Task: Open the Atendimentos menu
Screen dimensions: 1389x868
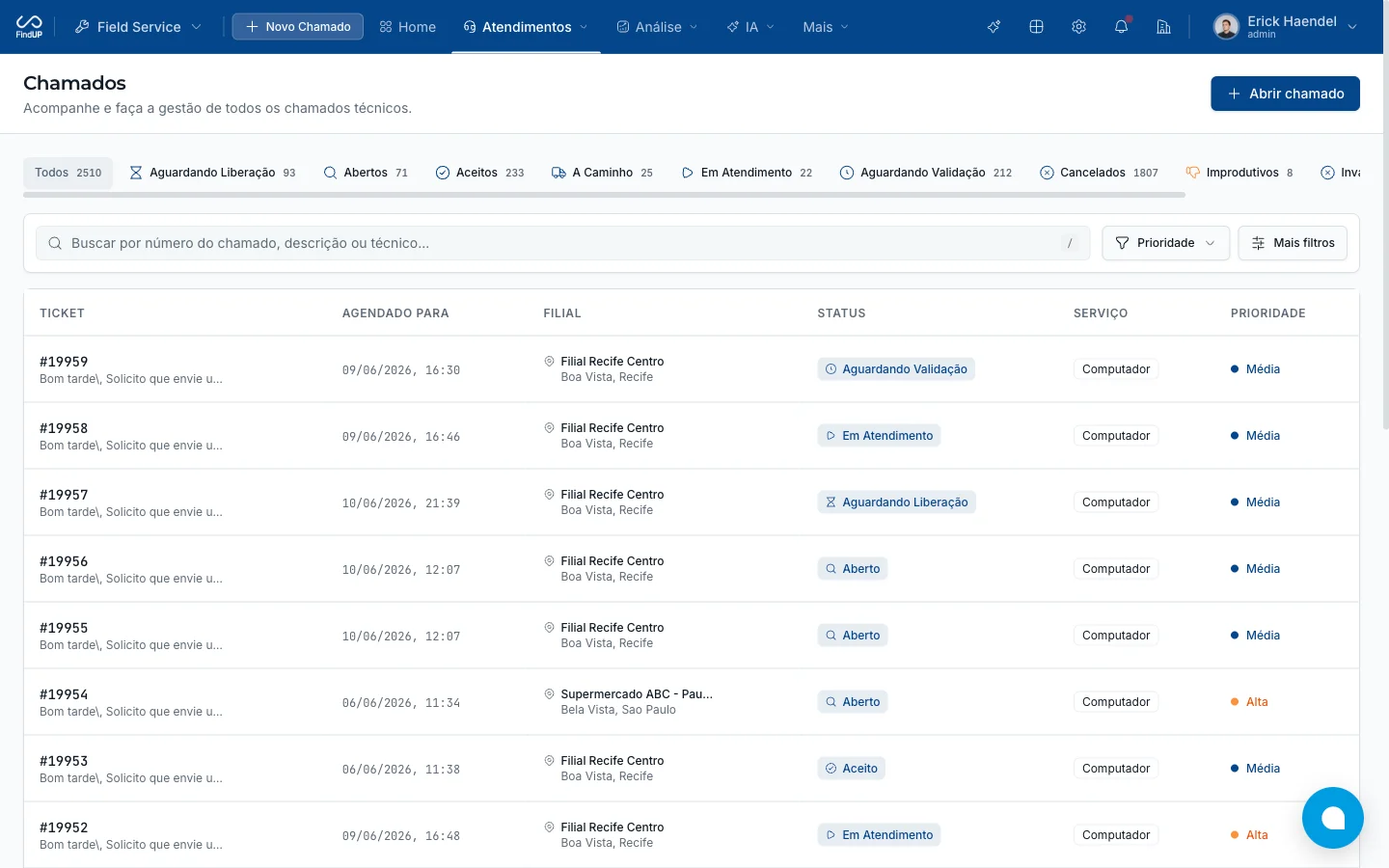Action: coord(526,27)
